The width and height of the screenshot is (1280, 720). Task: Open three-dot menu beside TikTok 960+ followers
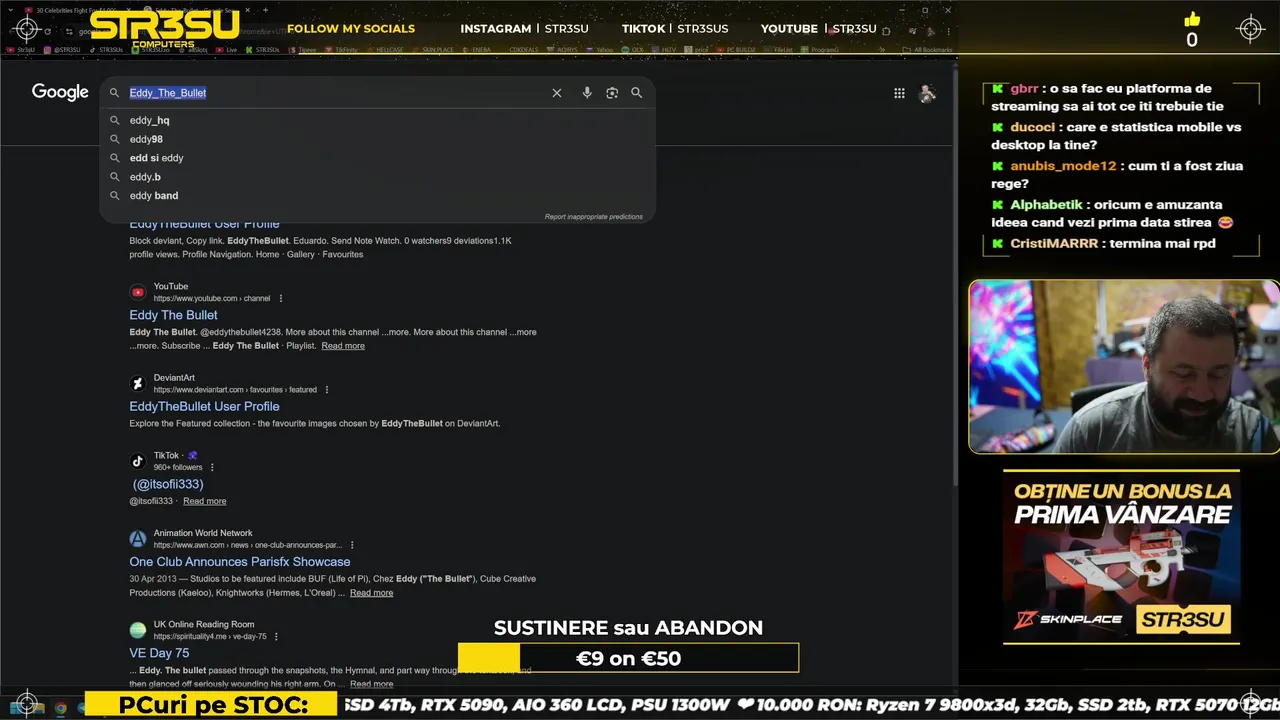212,467
